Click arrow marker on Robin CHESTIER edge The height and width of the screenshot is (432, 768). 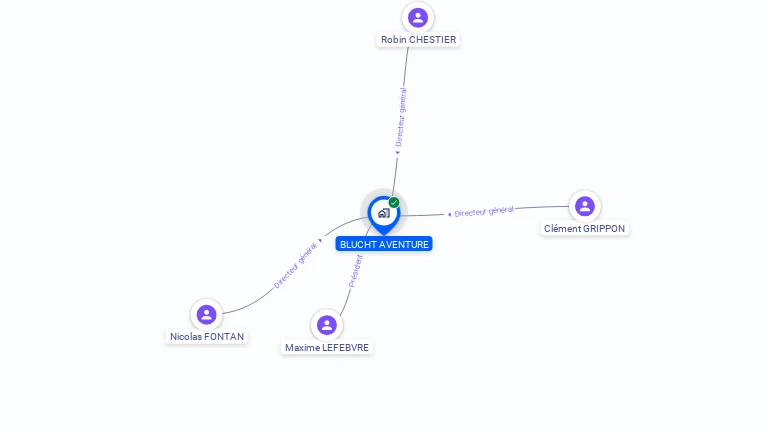[x=397, y=152]
